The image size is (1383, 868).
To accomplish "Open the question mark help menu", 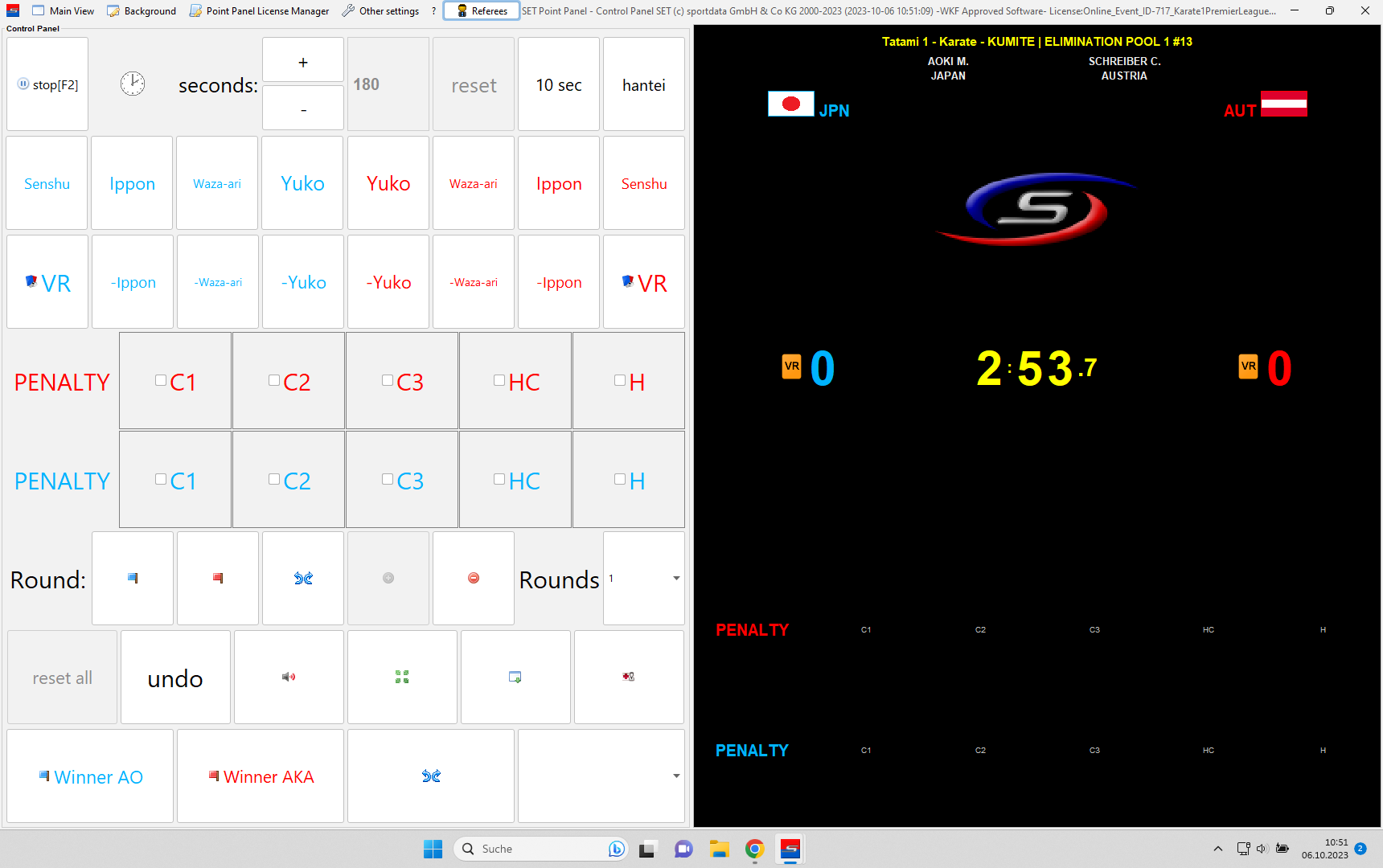I will click(x=433, y=10).
